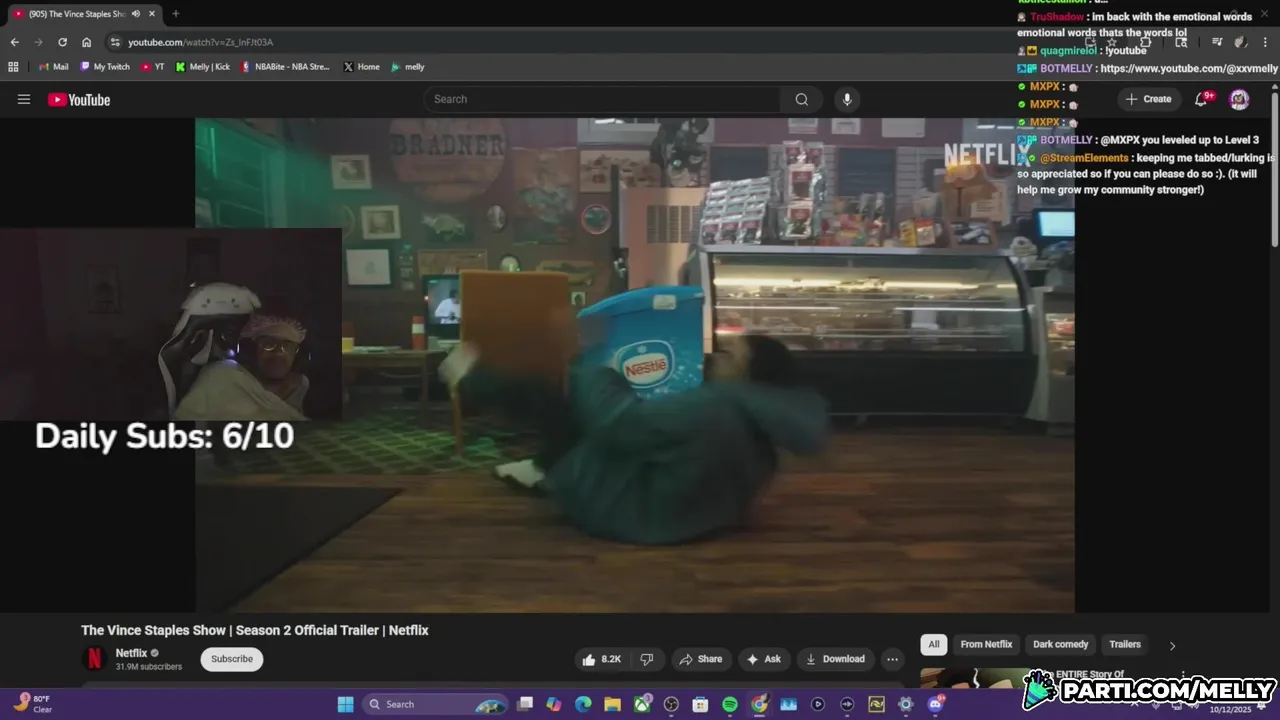Open the YouTube hamburger guide menu
This screenshot has width=1280, height=720.
pos(24,99)
